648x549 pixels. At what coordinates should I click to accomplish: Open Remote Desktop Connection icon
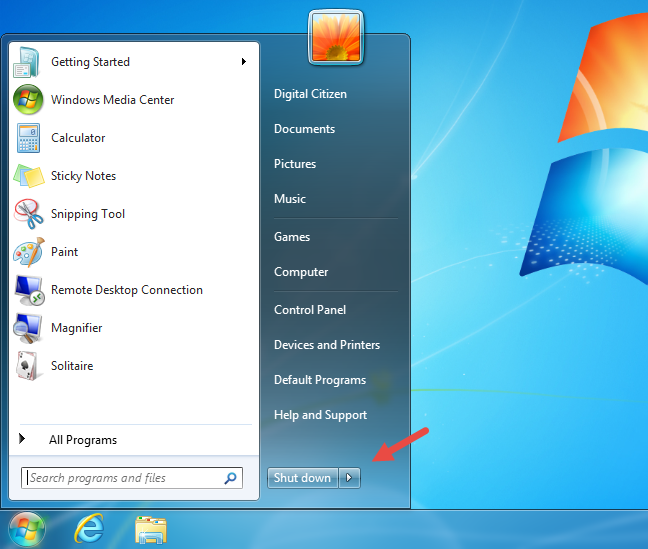(29, 290)
